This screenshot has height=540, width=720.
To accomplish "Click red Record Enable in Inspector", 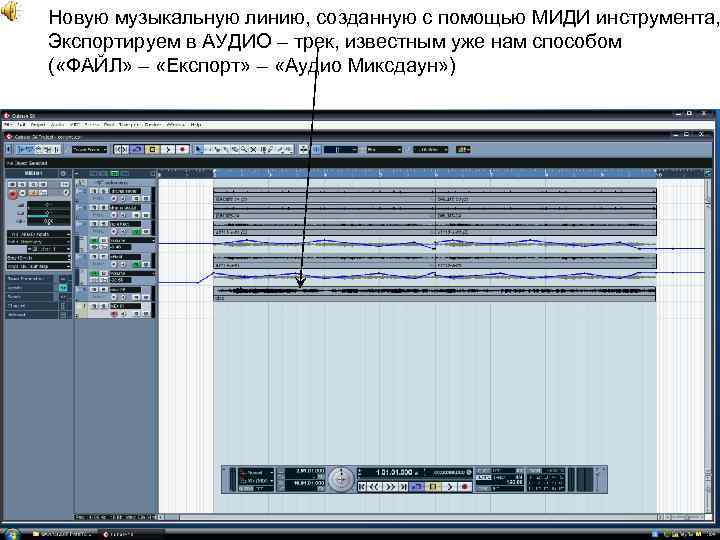I will click(x=12, y=194).
